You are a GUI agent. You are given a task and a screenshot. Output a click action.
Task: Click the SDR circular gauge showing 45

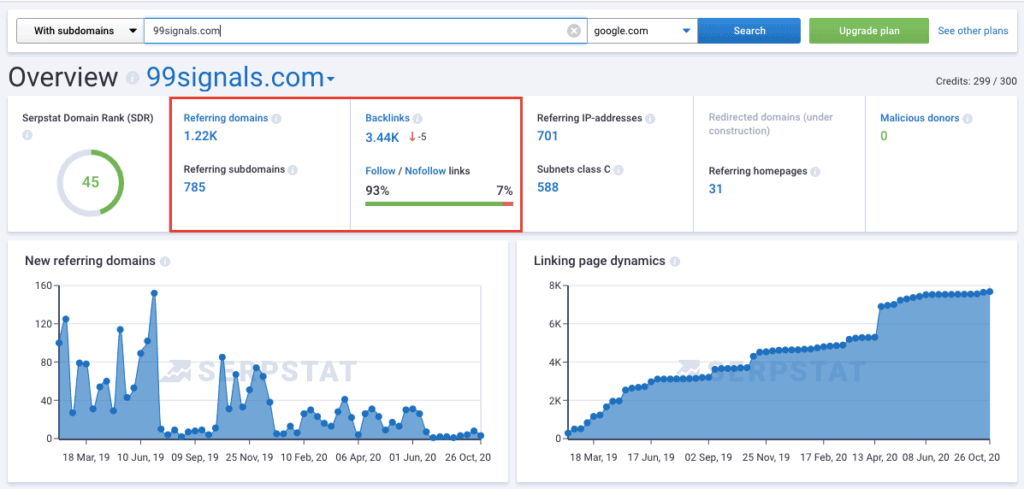pyautogui.click(x=90, y=182)
